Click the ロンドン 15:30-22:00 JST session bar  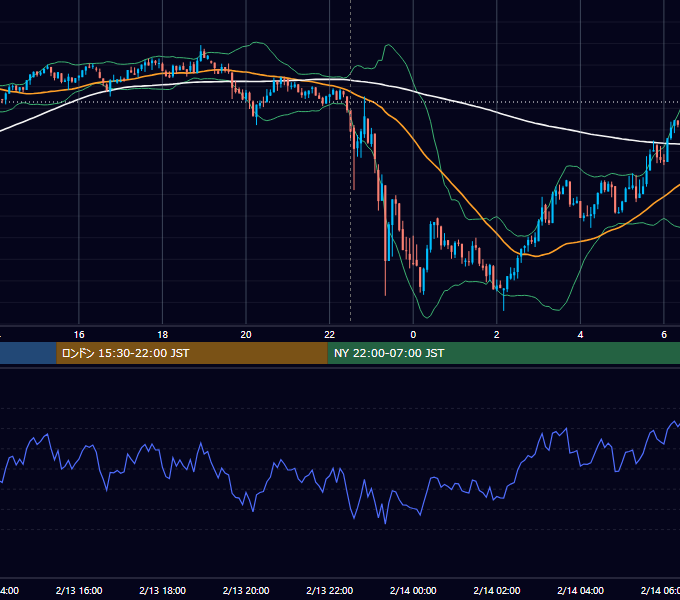pos(192,353)
